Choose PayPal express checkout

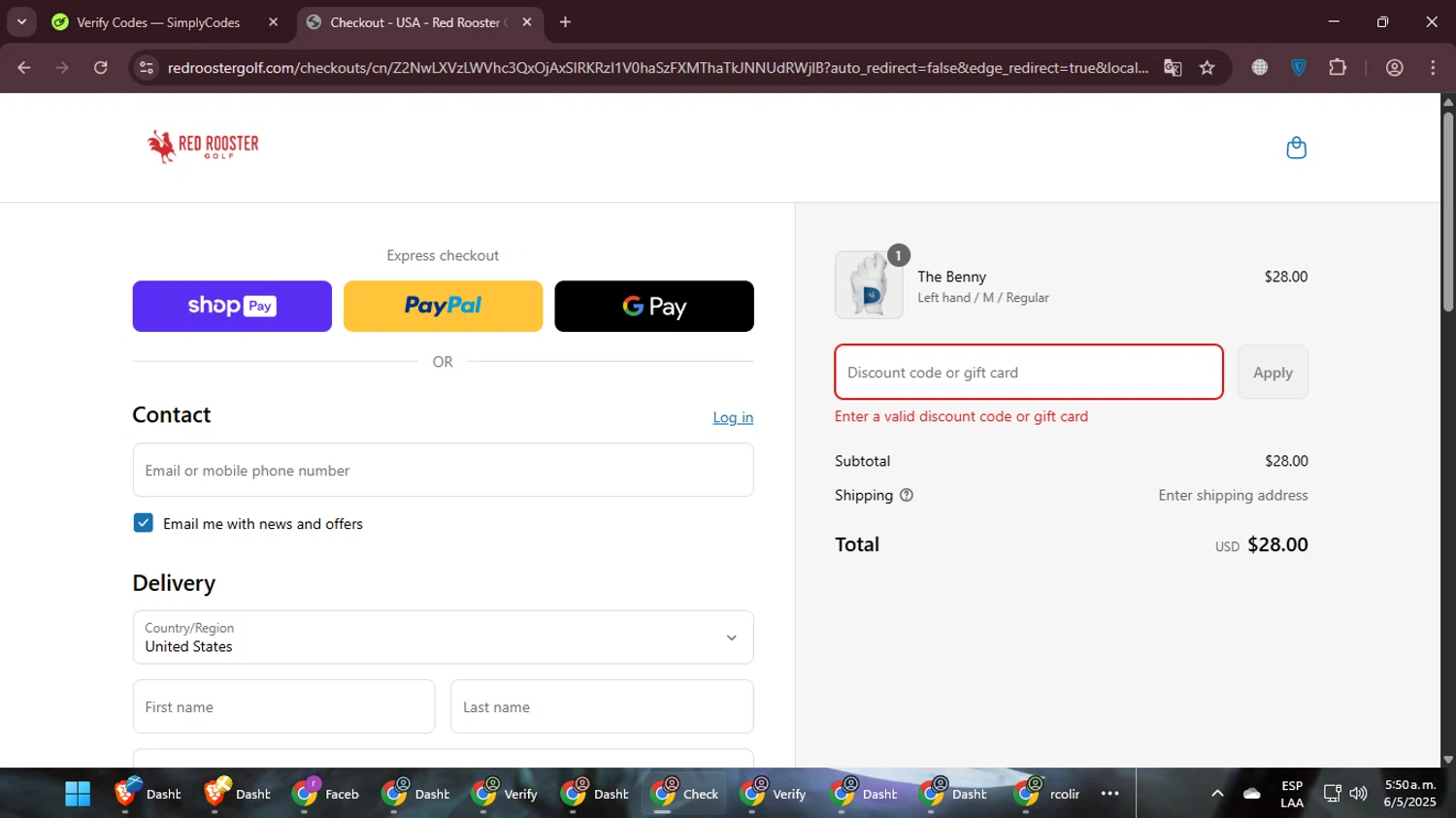point(443,306)
